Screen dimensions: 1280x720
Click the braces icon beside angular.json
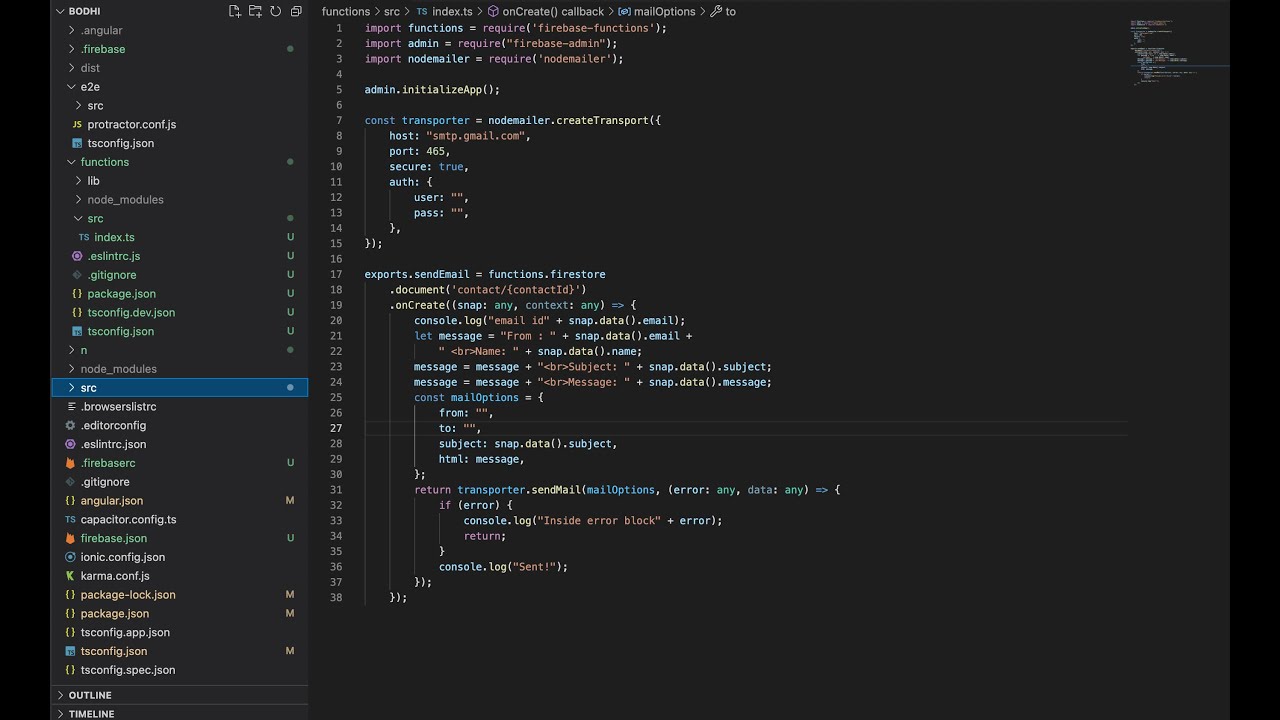click(x=70, y=501)
